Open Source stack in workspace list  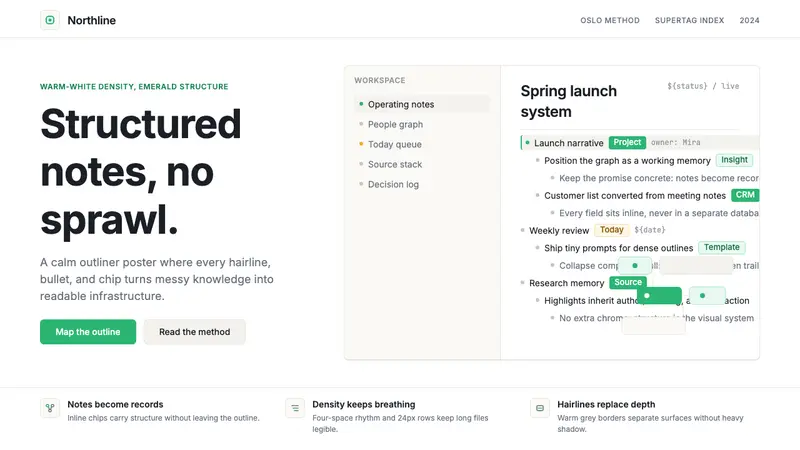(x=421, y=164)
